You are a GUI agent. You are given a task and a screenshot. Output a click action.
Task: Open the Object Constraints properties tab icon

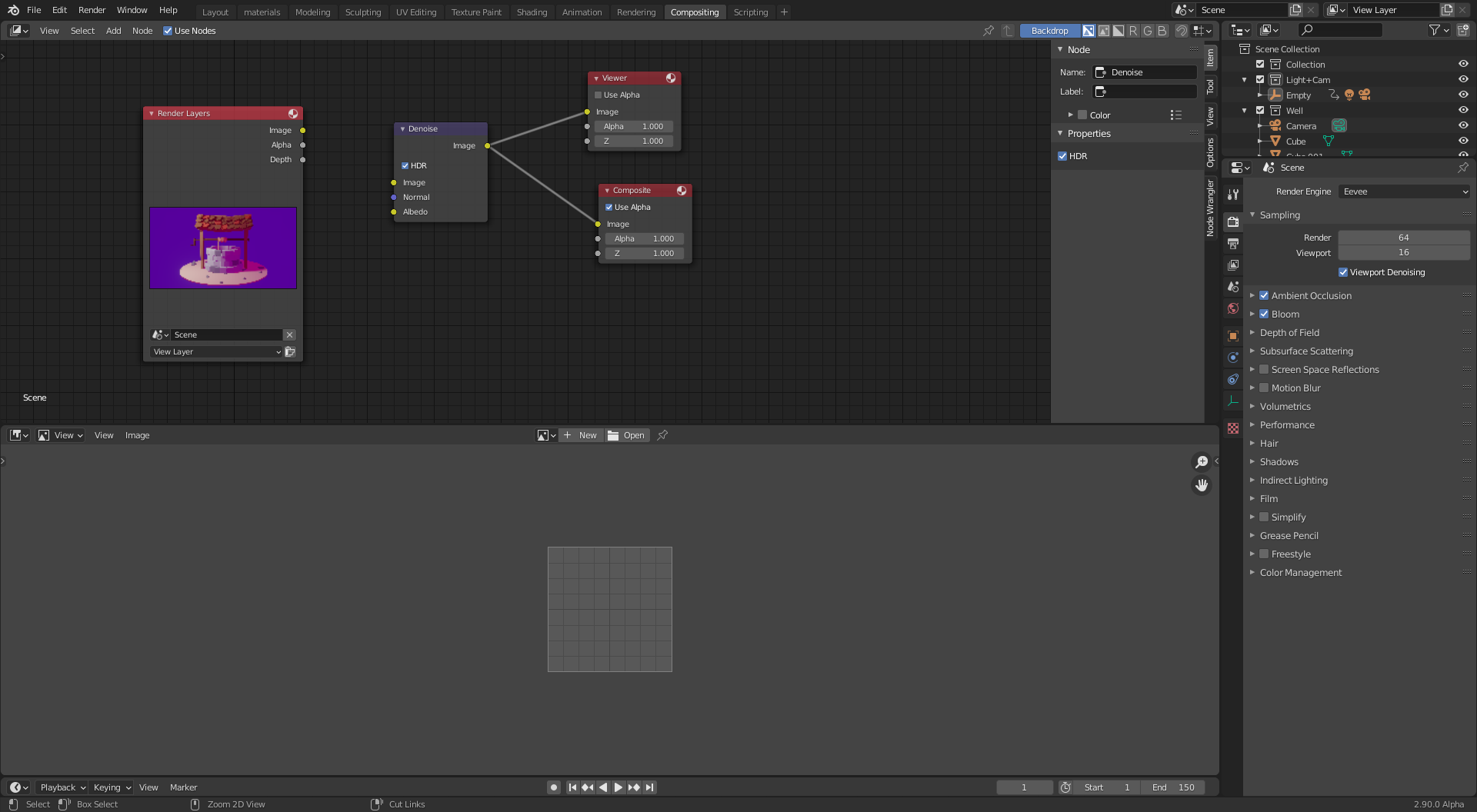tap(1233, 379)
